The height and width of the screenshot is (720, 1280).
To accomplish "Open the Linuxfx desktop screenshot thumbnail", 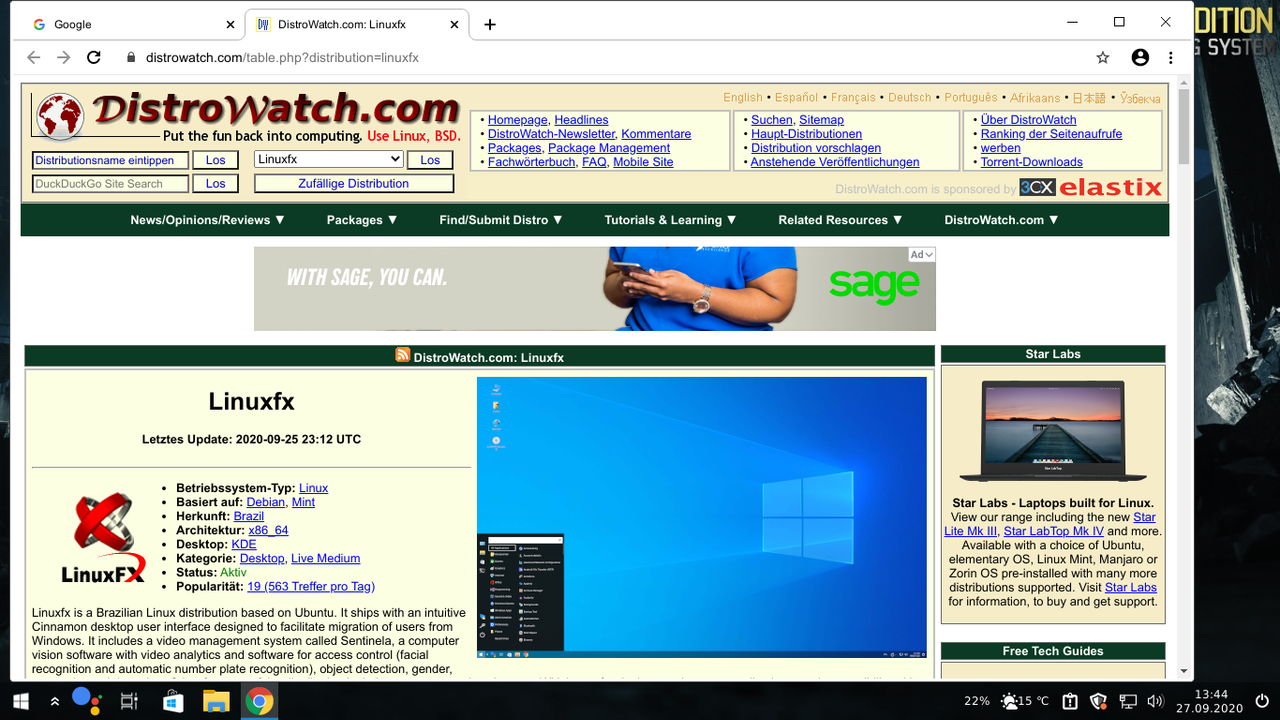I will 702,517.
